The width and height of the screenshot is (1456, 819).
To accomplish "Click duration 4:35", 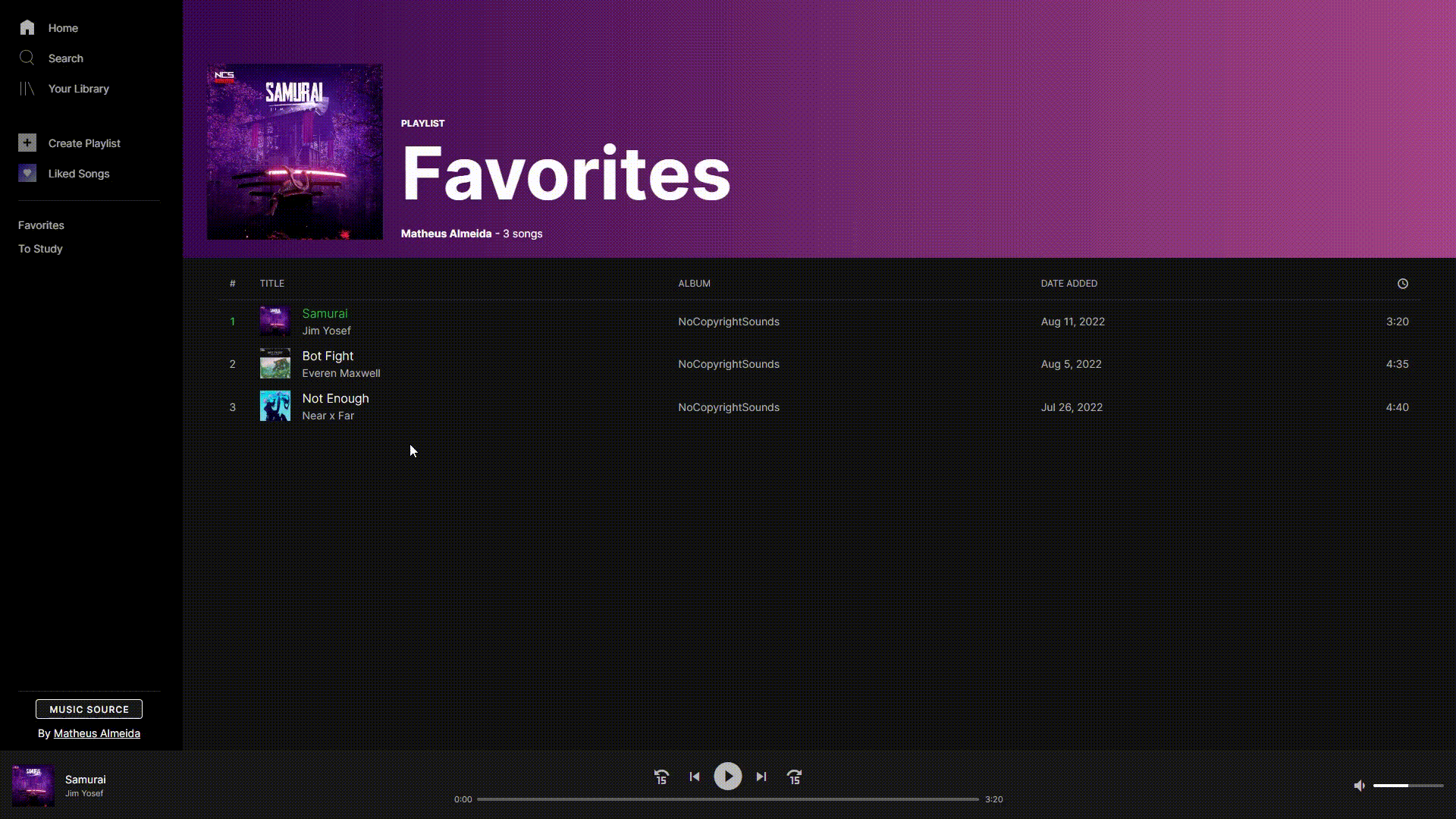I will (1397, 364).
